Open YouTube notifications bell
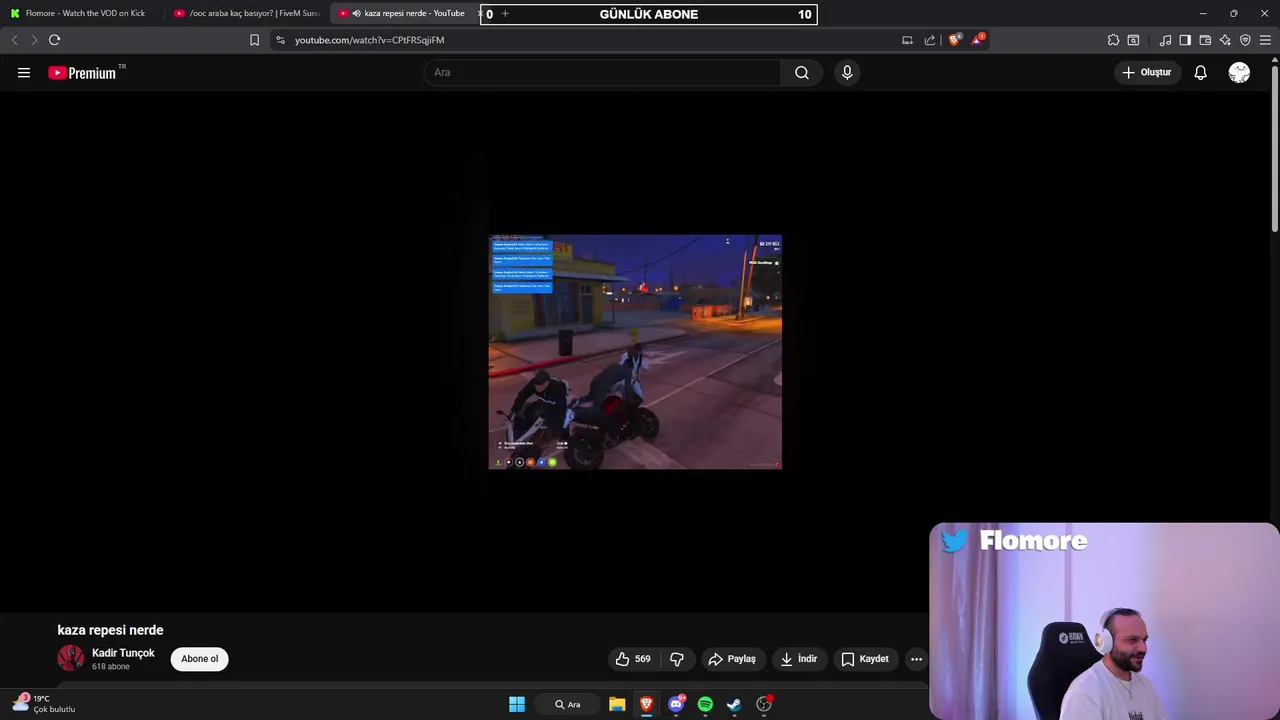Viewport: 1280px width, 720px height. 1200,72
